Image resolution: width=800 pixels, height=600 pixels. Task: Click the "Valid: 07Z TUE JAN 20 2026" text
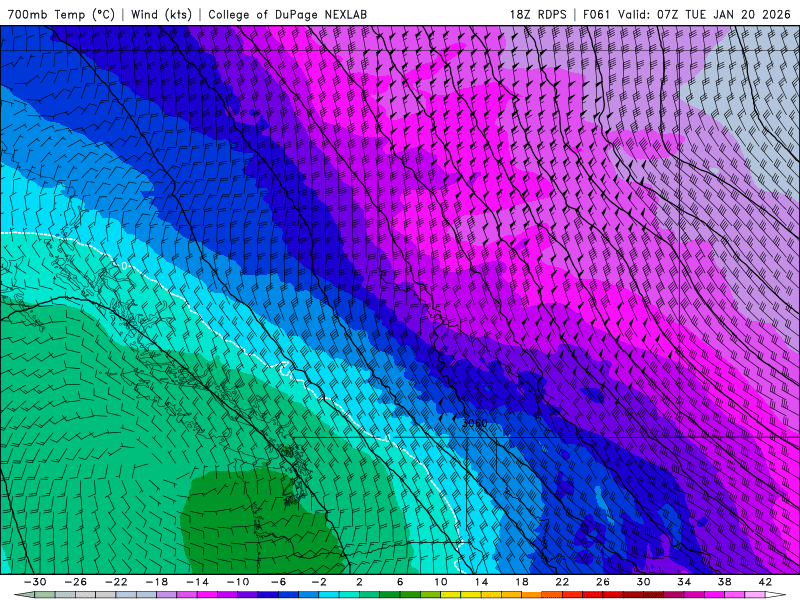704,14
